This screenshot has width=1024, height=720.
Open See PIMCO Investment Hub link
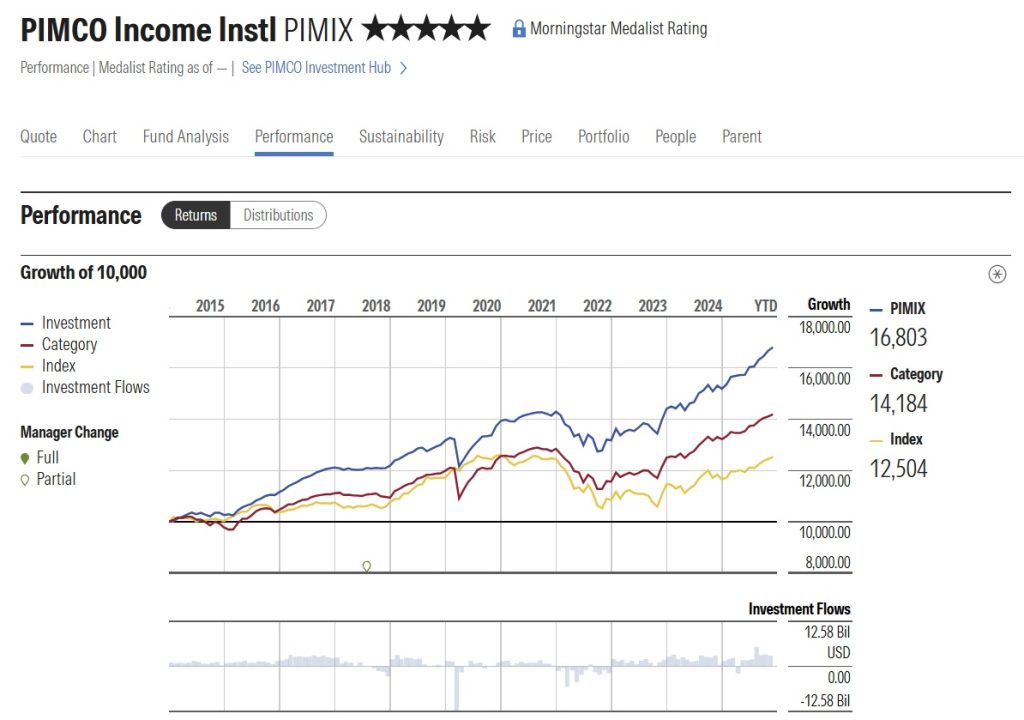pos(316,69)
